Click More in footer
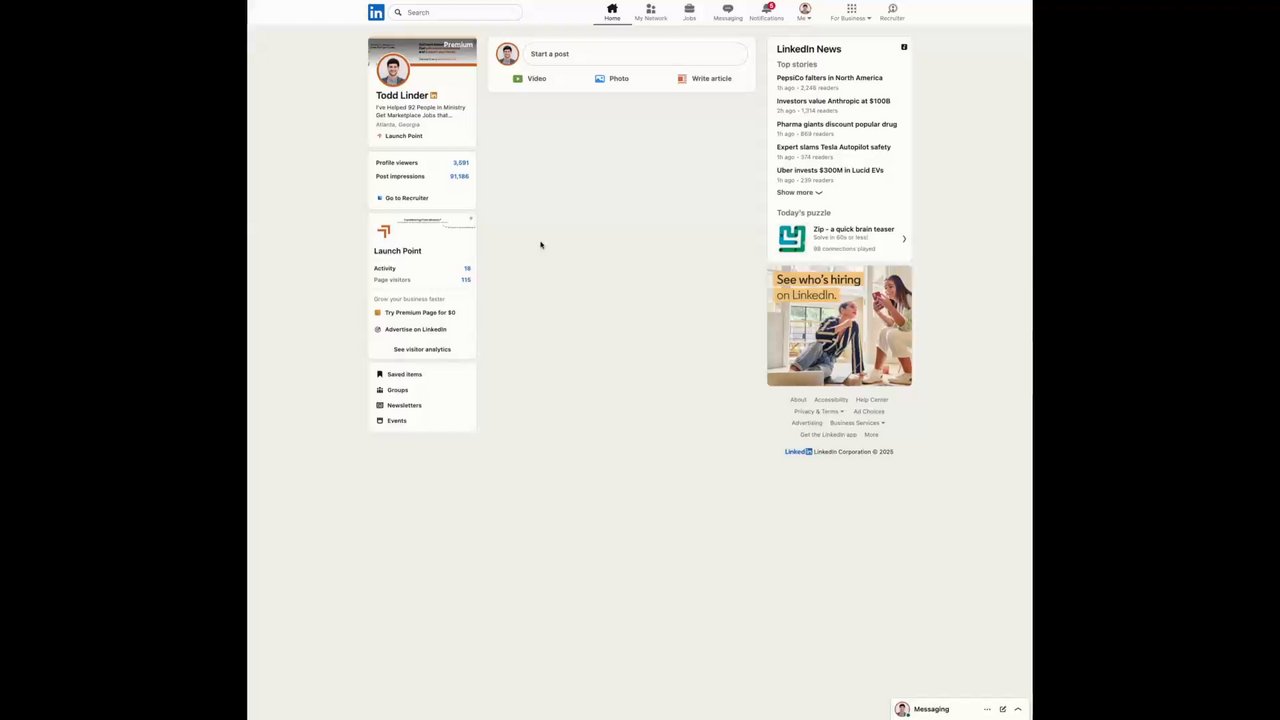Screen dimensions: 1280x720 [x=871, y=435]
